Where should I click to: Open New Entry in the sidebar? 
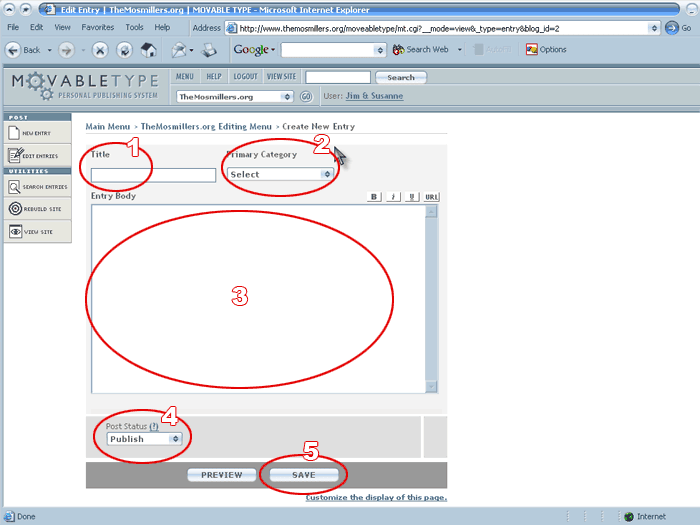click(x=38, y=133)
